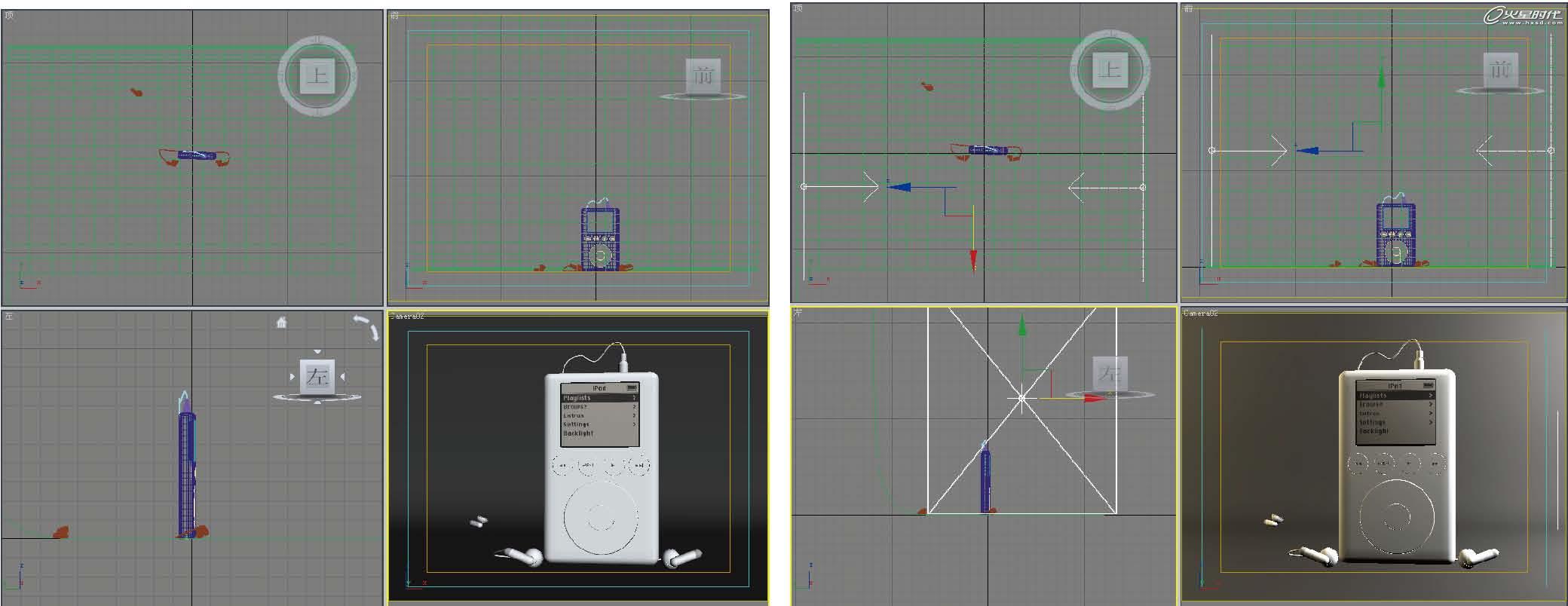The width and height of the screenshot is (1568, 606).
Task: Open the 前 viewport label menu in right screenshot
Action: pyautogui.click(x=1188, y=9)
